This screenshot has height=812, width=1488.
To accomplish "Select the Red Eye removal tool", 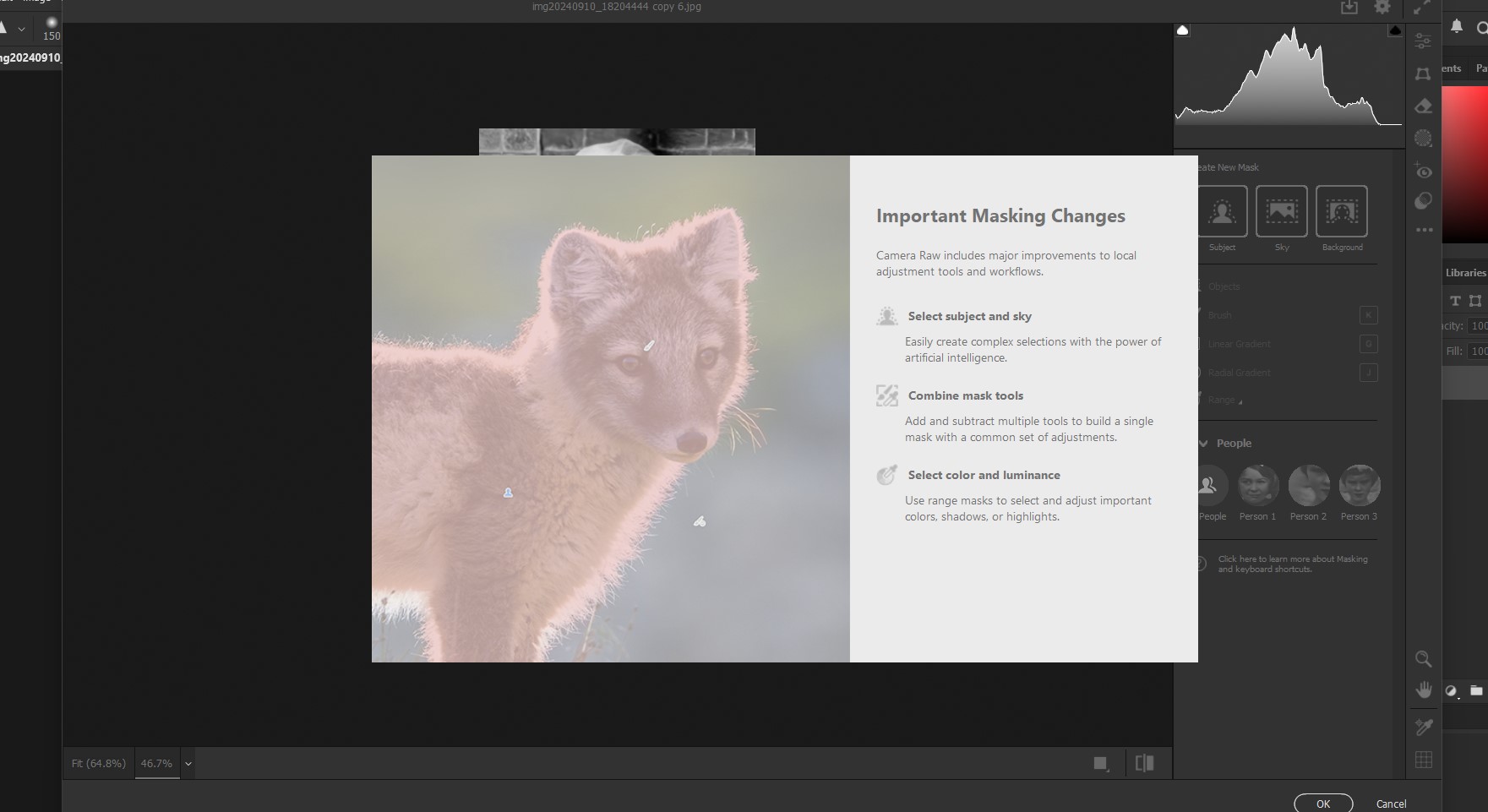I will tap(1423, 171).
